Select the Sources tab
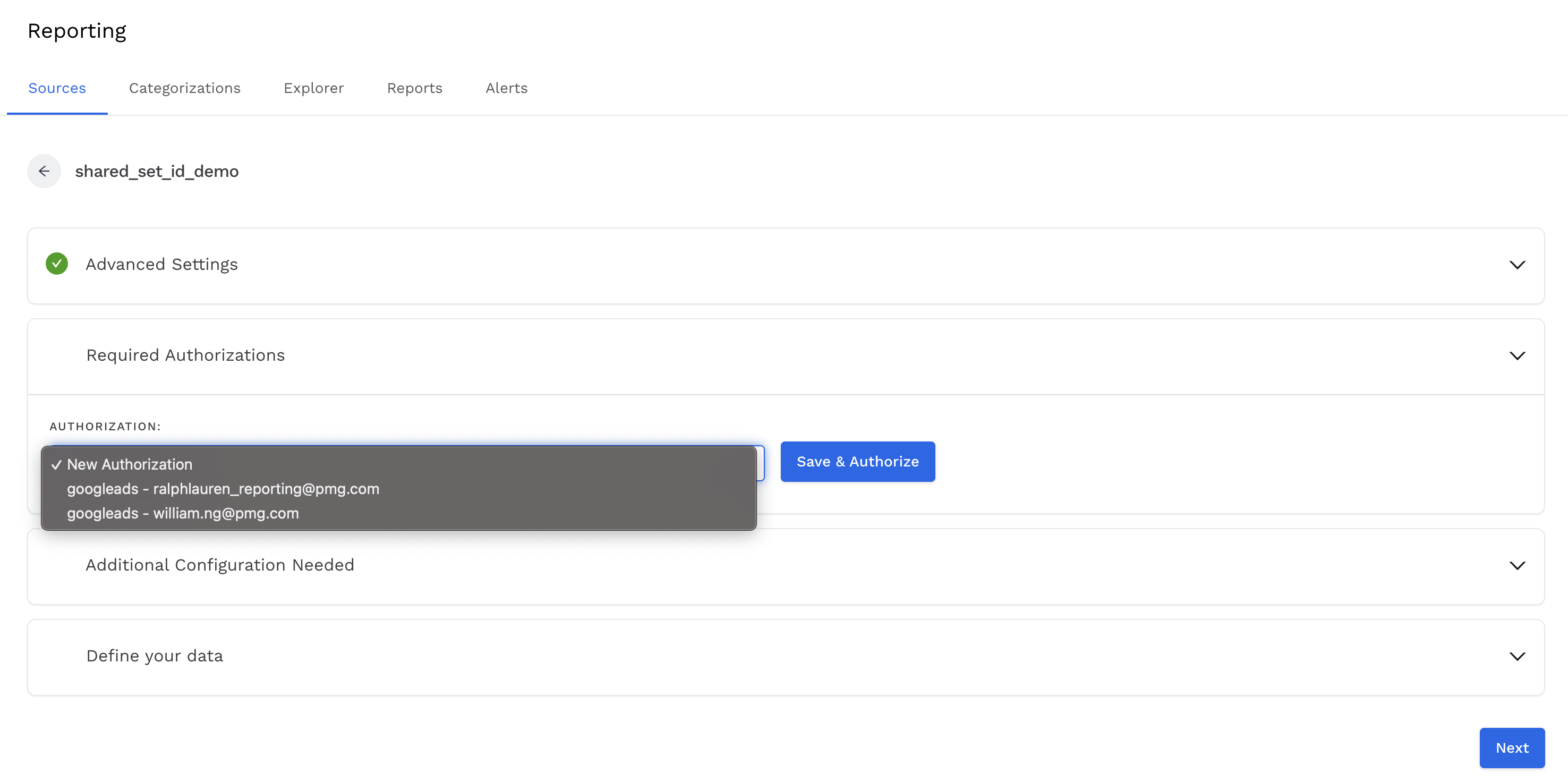 [x=57, y=88]
